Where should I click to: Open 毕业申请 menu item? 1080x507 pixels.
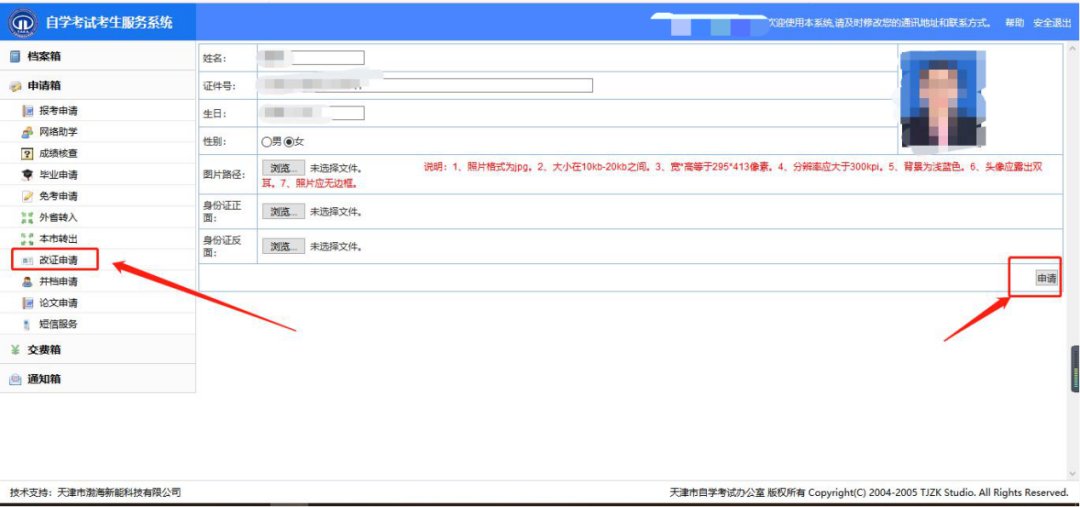(59, 175)
